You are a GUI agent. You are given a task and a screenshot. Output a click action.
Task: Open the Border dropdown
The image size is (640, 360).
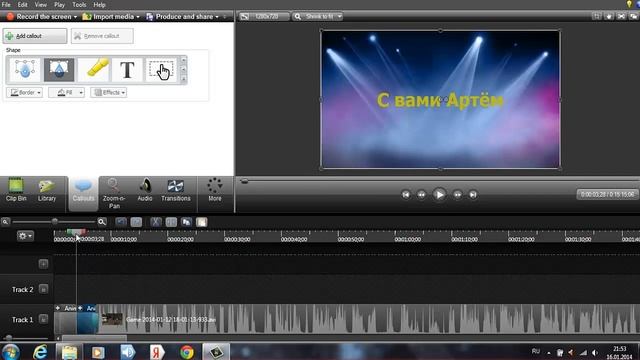coord(24,93)
